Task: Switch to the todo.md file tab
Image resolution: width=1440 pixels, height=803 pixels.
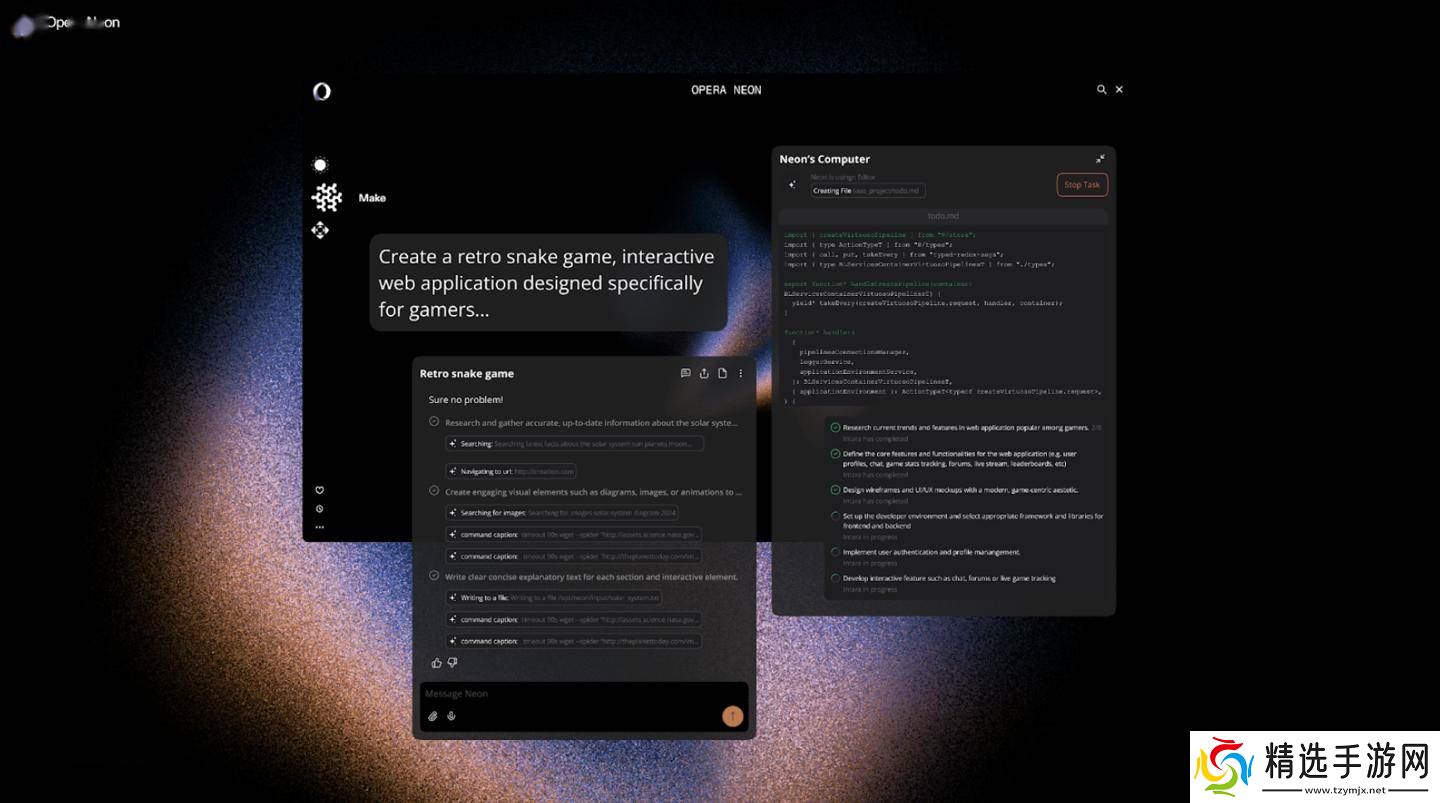Action: 943,216
